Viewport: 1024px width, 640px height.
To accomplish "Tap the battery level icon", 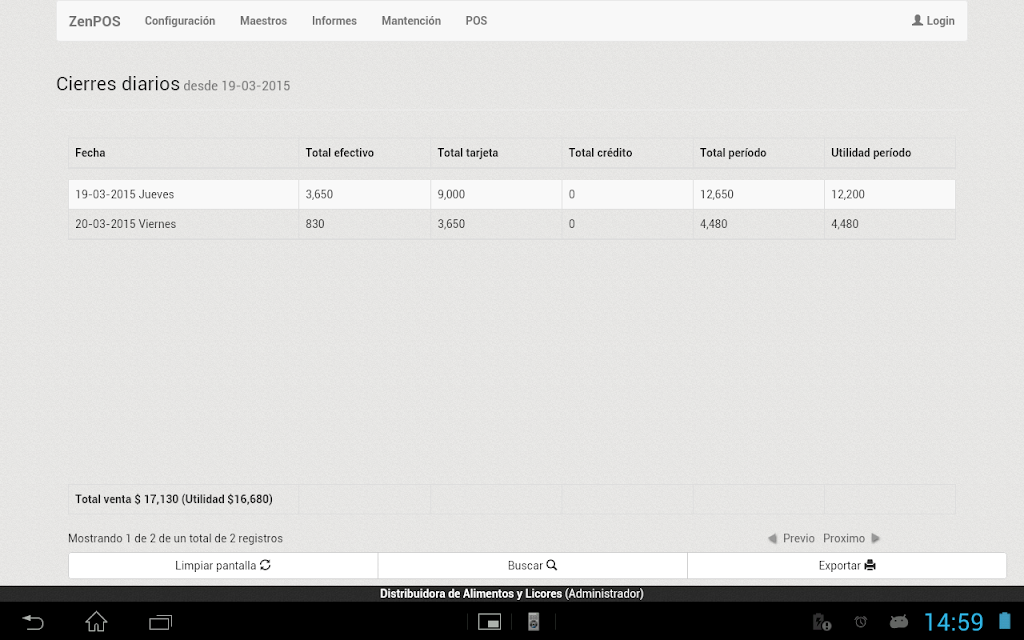I will [x=1004, y=621].
